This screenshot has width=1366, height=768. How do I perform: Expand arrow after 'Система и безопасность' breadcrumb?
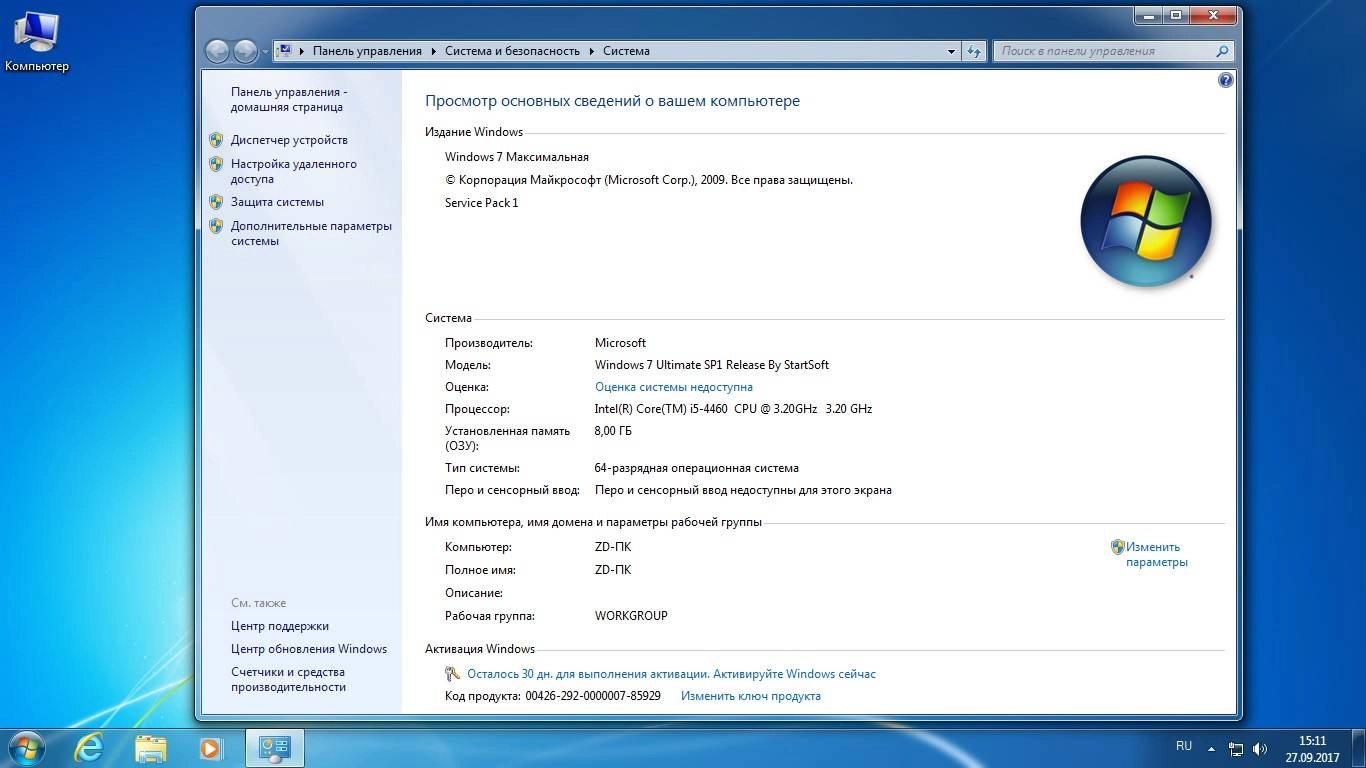coord(592,51)
